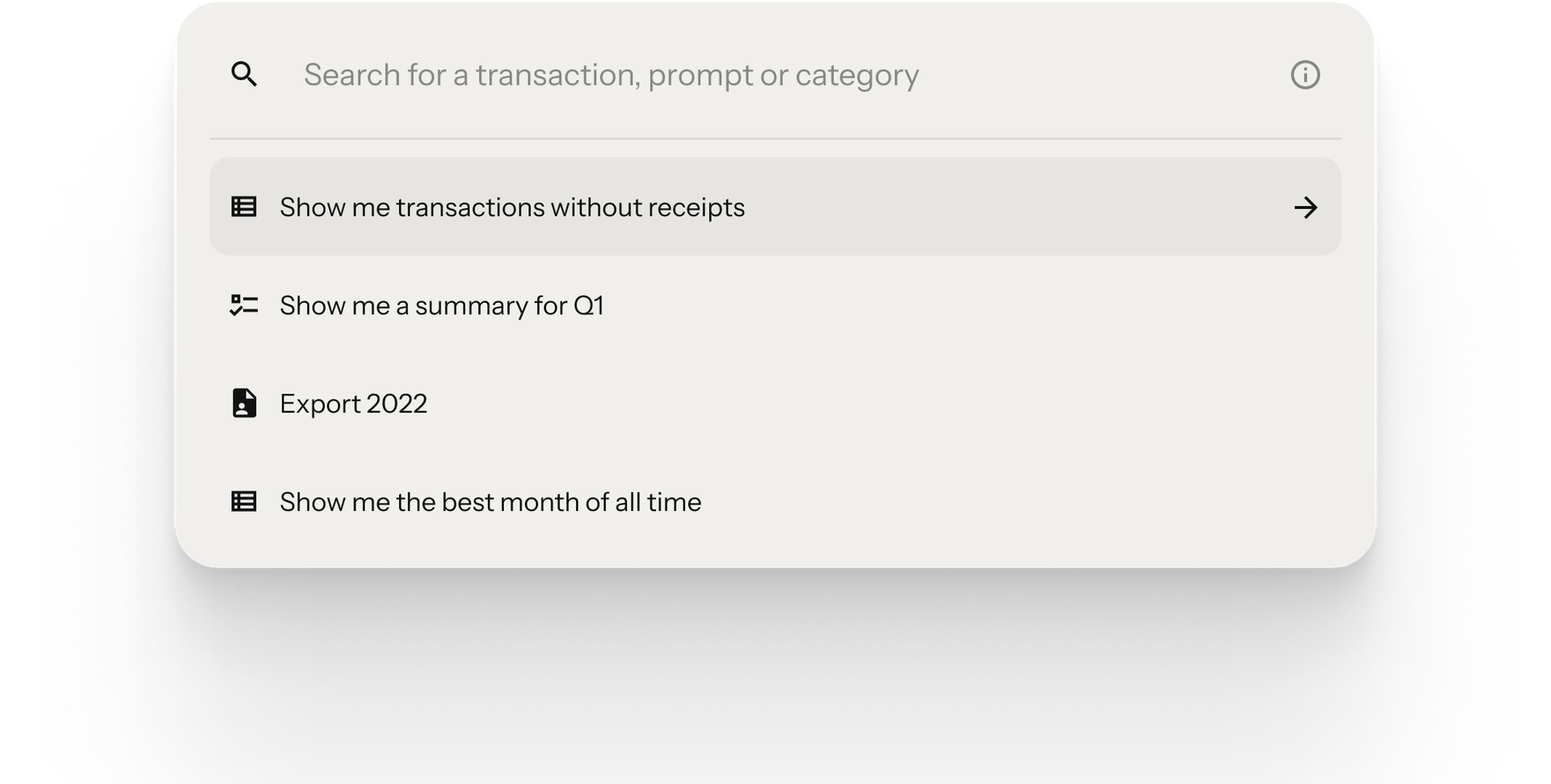Image resolution: width=1551 pixels, height=784 pixels.
Task: Click "Q1" in the summary suggestion
Action: pos(588,306)
